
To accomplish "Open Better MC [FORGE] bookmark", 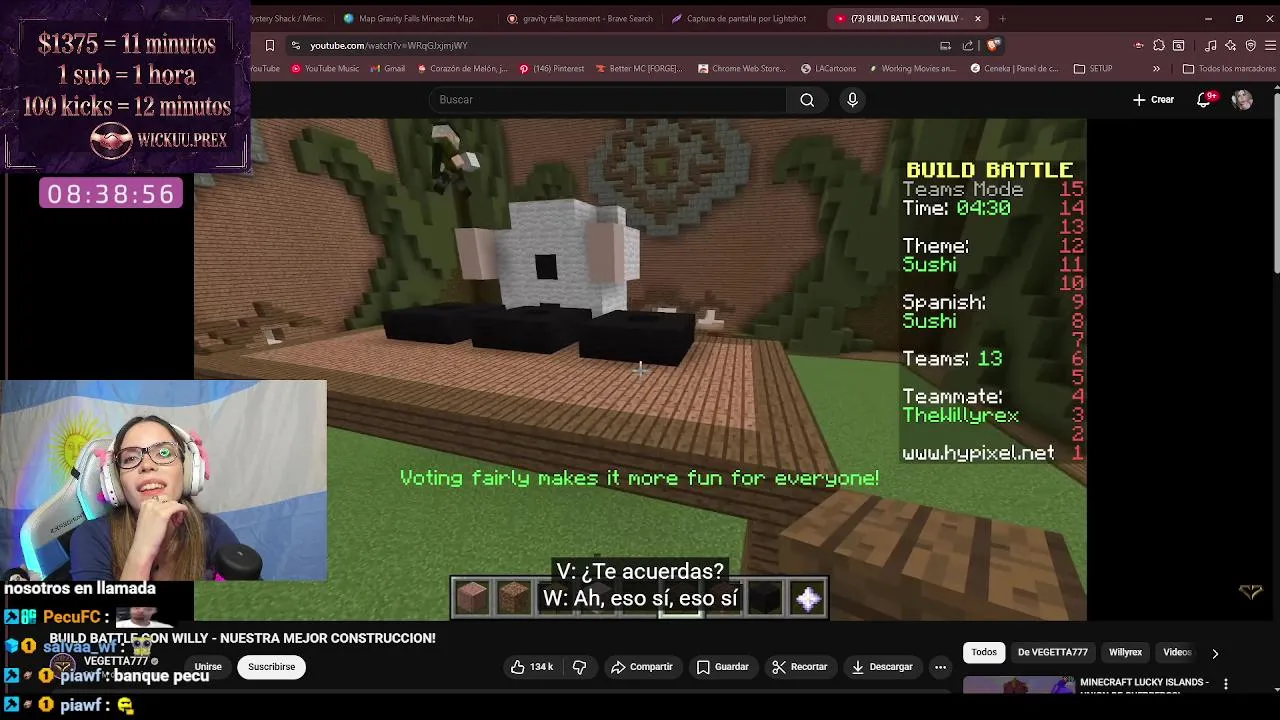I will pos(638,69).
